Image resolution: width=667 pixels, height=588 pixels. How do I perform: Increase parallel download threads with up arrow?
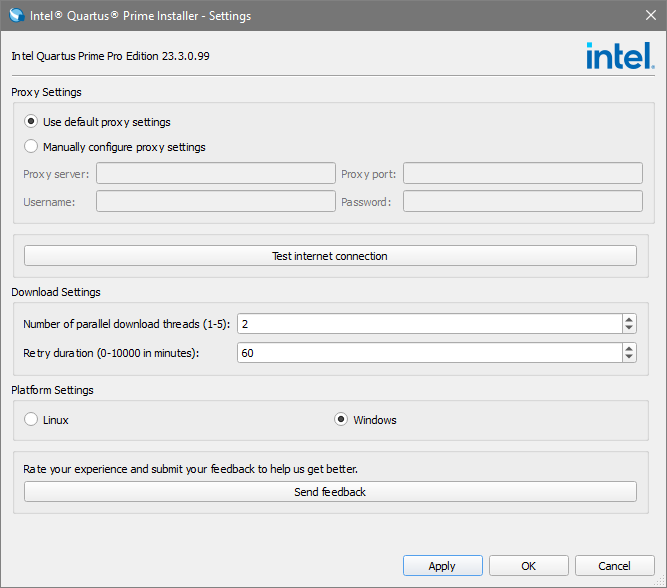click(x=629, y=319)
